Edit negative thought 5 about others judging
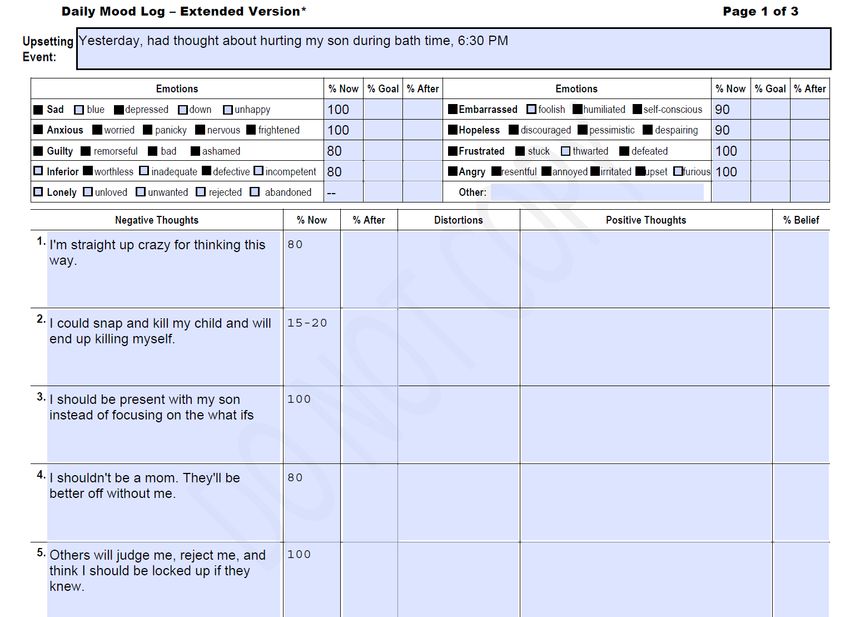This screenshot has width=850, height=617. tap(164, 580)
